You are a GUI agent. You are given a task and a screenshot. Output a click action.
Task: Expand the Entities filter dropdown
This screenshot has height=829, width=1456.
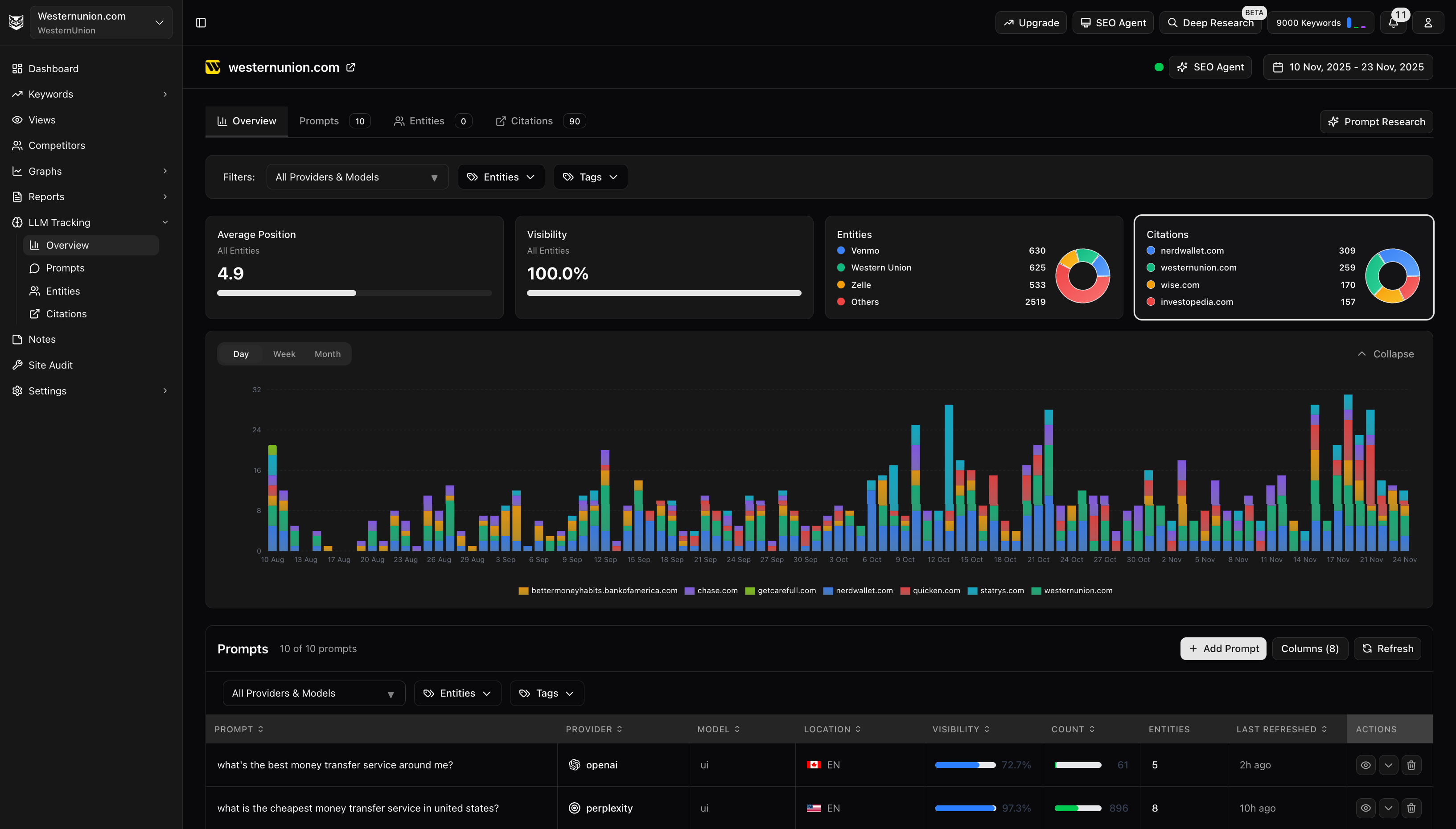point(501,176)
